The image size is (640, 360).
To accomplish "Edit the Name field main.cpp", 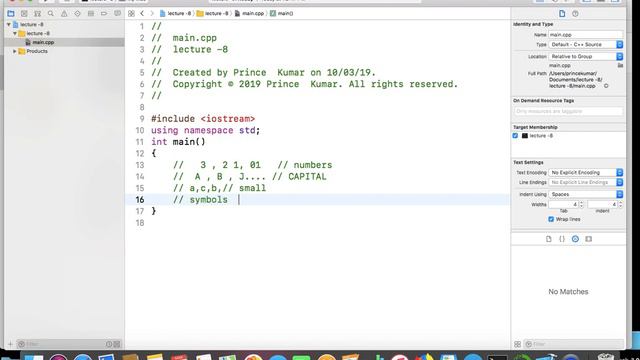I will coord(586,35).
